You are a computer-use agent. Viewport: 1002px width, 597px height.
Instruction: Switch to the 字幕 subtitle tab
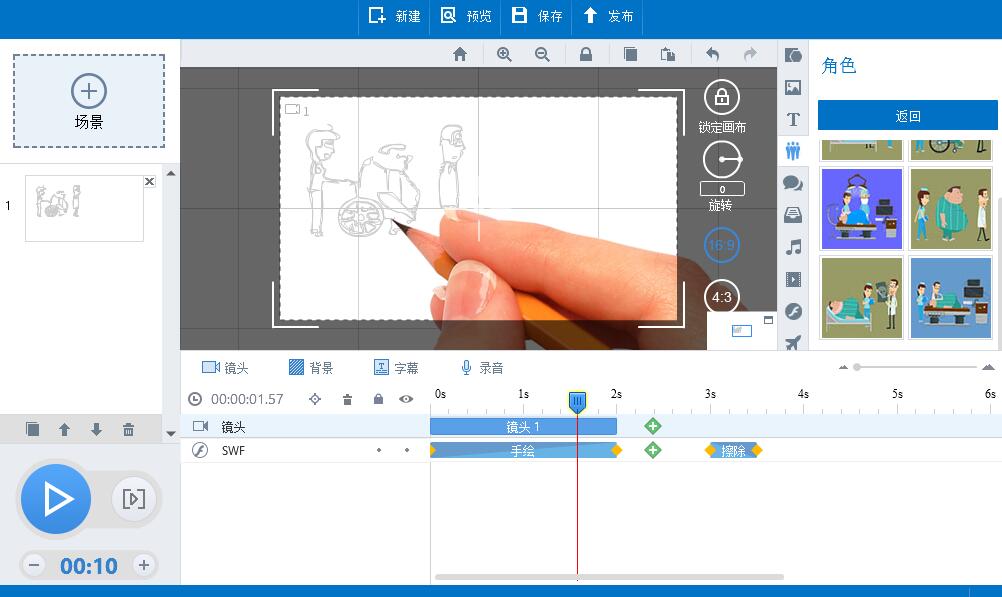[x=396, y=368]
